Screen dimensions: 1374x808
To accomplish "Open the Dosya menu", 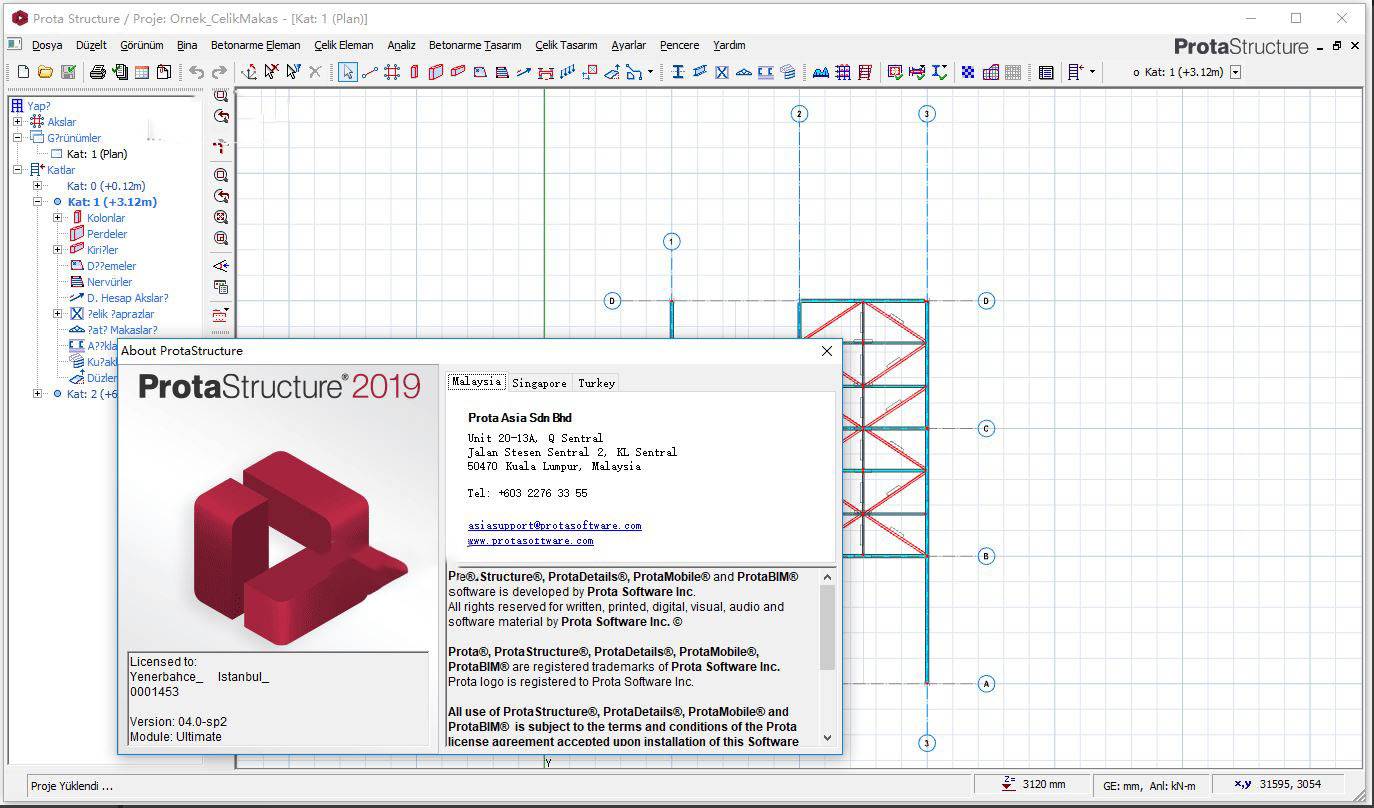I will coord(47,45).
